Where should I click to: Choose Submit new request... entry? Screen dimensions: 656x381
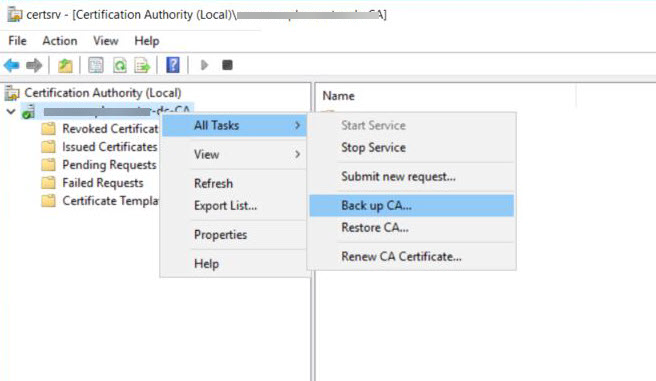coord(398,176)
